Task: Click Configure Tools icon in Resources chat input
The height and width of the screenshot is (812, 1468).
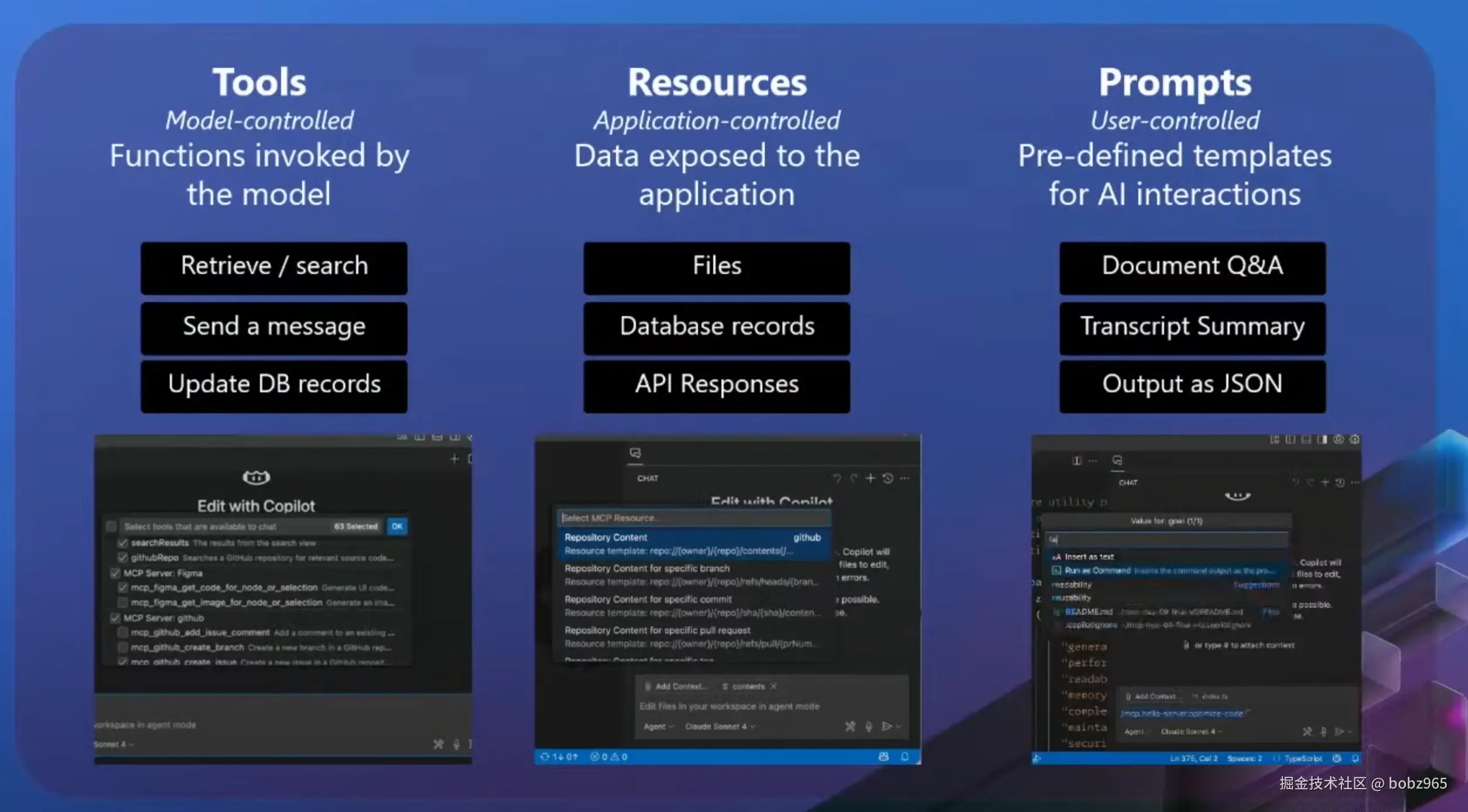Action: click(x=850, y=727)
